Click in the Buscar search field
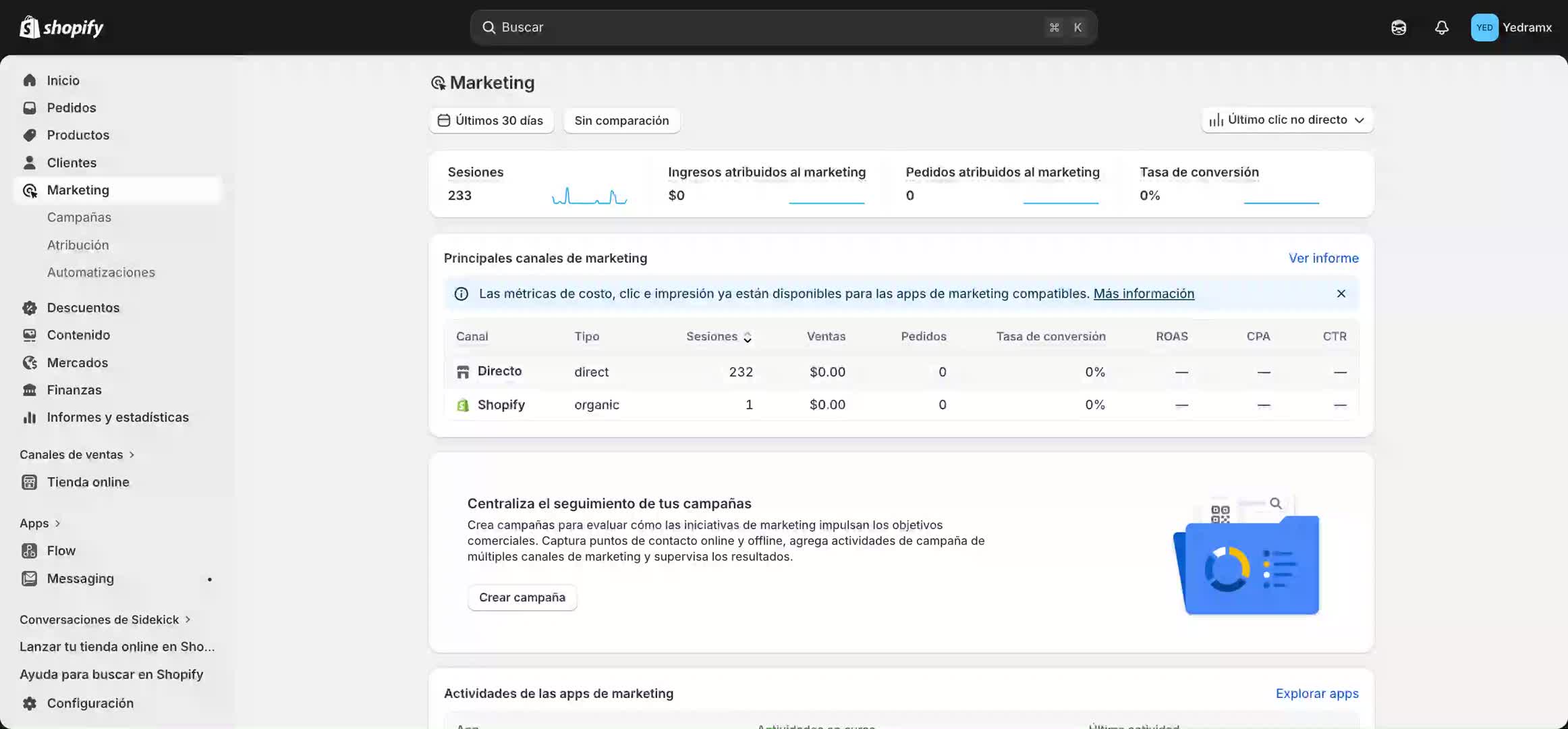This screenshot has width=1568, height=729. click(783, 28)
